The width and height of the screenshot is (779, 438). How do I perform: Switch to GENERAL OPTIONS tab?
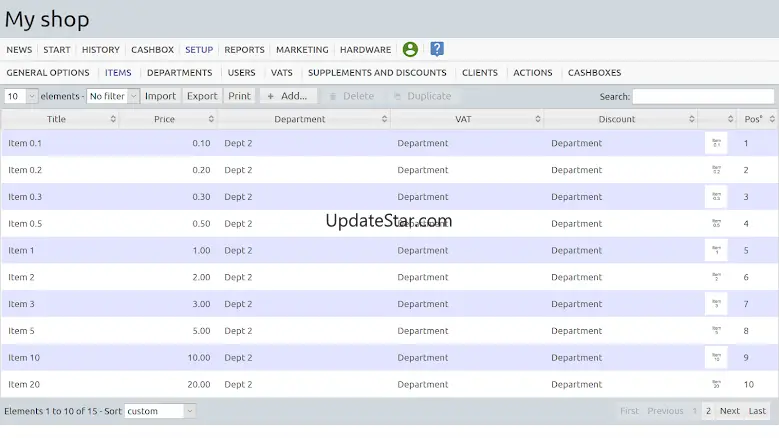pyautogui.click(x=48, y=73)
